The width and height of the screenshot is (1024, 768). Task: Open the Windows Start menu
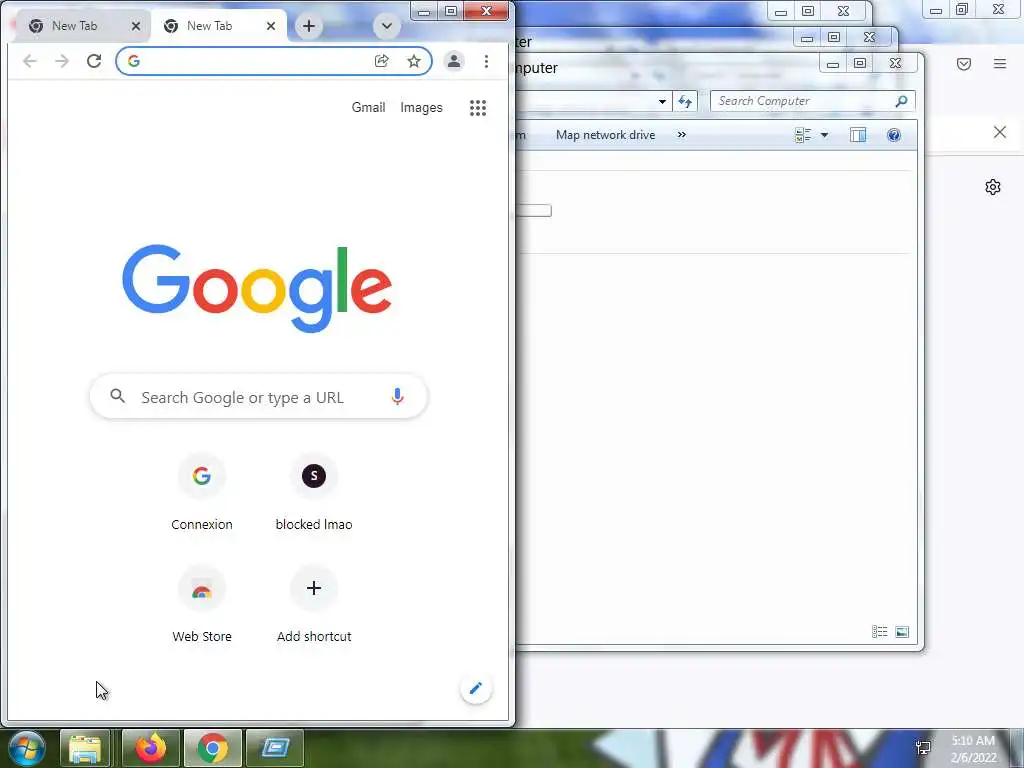[26, 748]
